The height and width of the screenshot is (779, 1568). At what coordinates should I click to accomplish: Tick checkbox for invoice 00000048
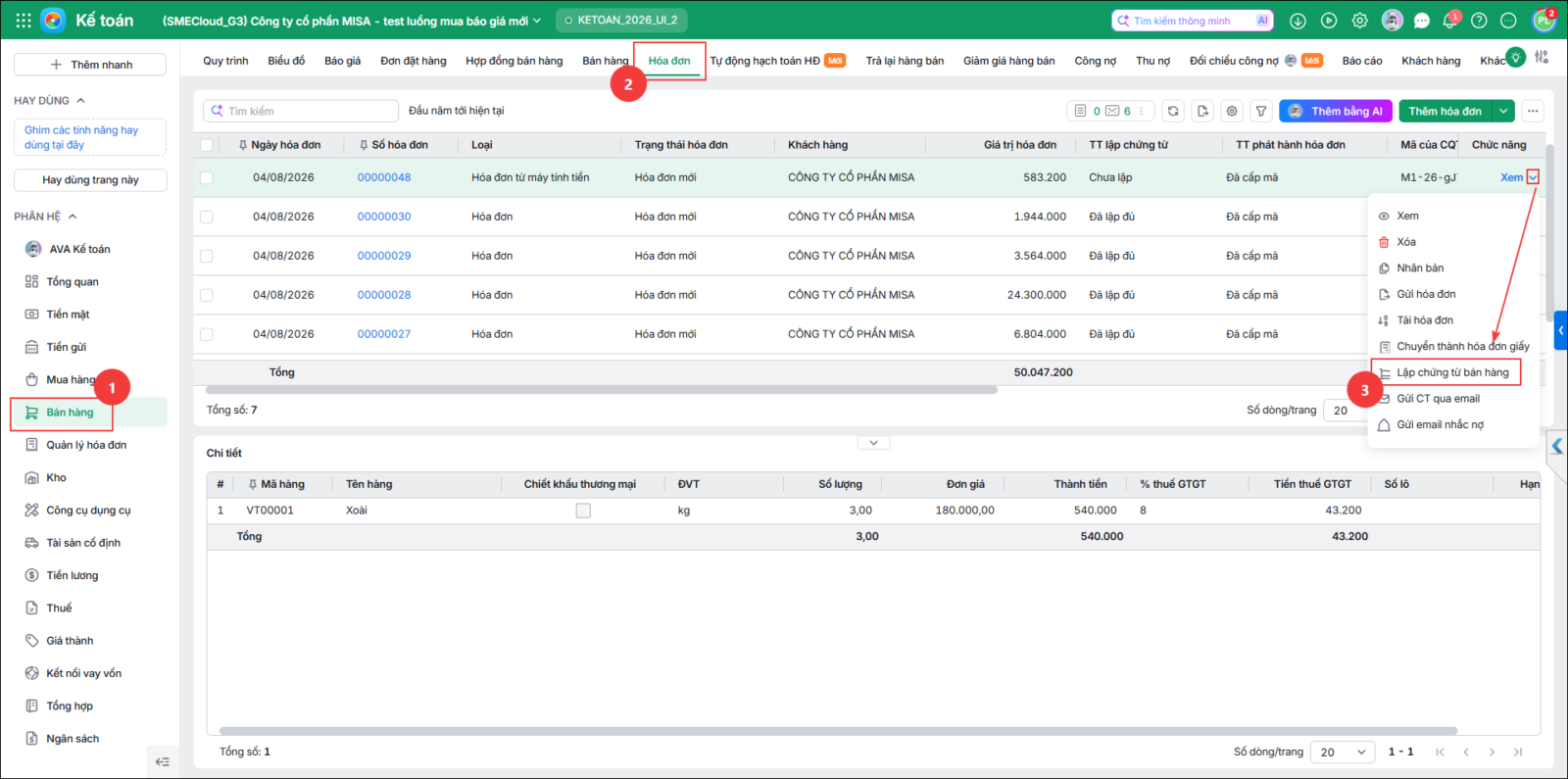(x=207, y=177)
